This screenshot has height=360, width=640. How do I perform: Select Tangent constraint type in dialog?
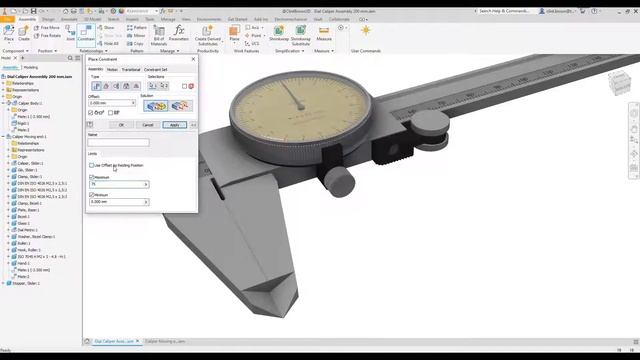(116, 86)
